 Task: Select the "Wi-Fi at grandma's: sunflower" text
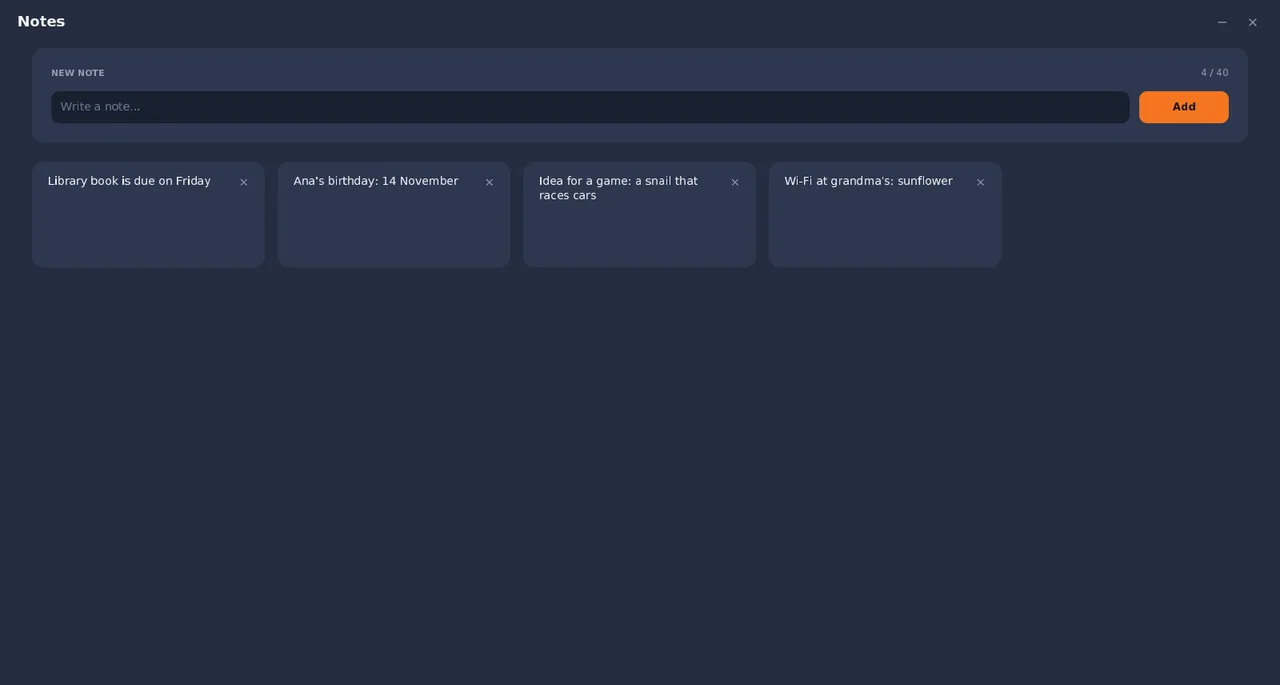[x=868, y=181]
